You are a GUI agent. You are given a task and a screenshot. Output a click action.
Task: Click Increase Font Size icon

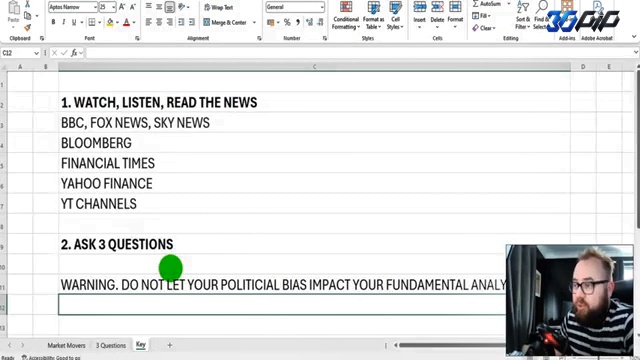click(x=122, y=7)
